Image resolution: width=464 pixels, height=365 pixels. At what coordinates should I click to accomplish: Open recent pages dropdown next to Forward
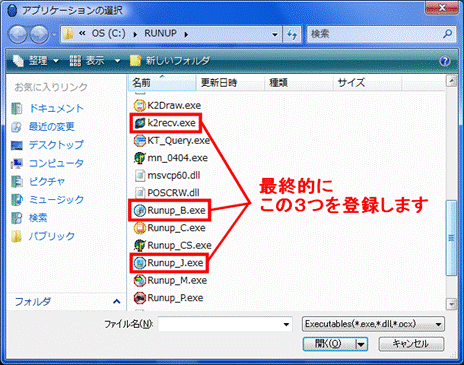pyautogui.click(x=54, y=34)
